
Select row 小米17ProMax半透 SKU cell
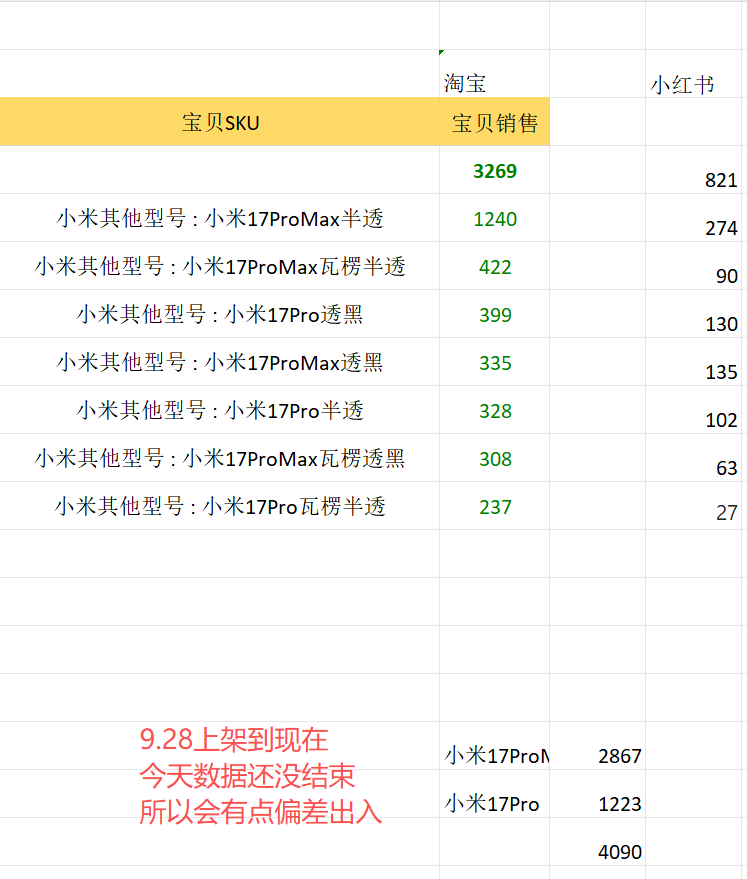point(220,218)
